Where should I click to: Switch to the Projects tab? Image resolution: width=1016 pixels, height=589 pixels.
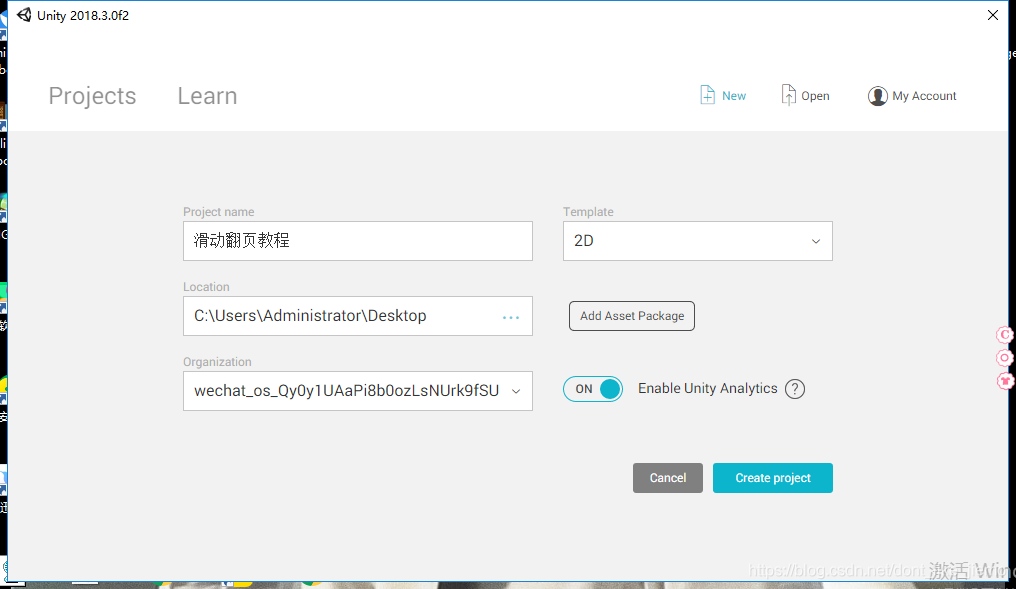coord(92,96)
